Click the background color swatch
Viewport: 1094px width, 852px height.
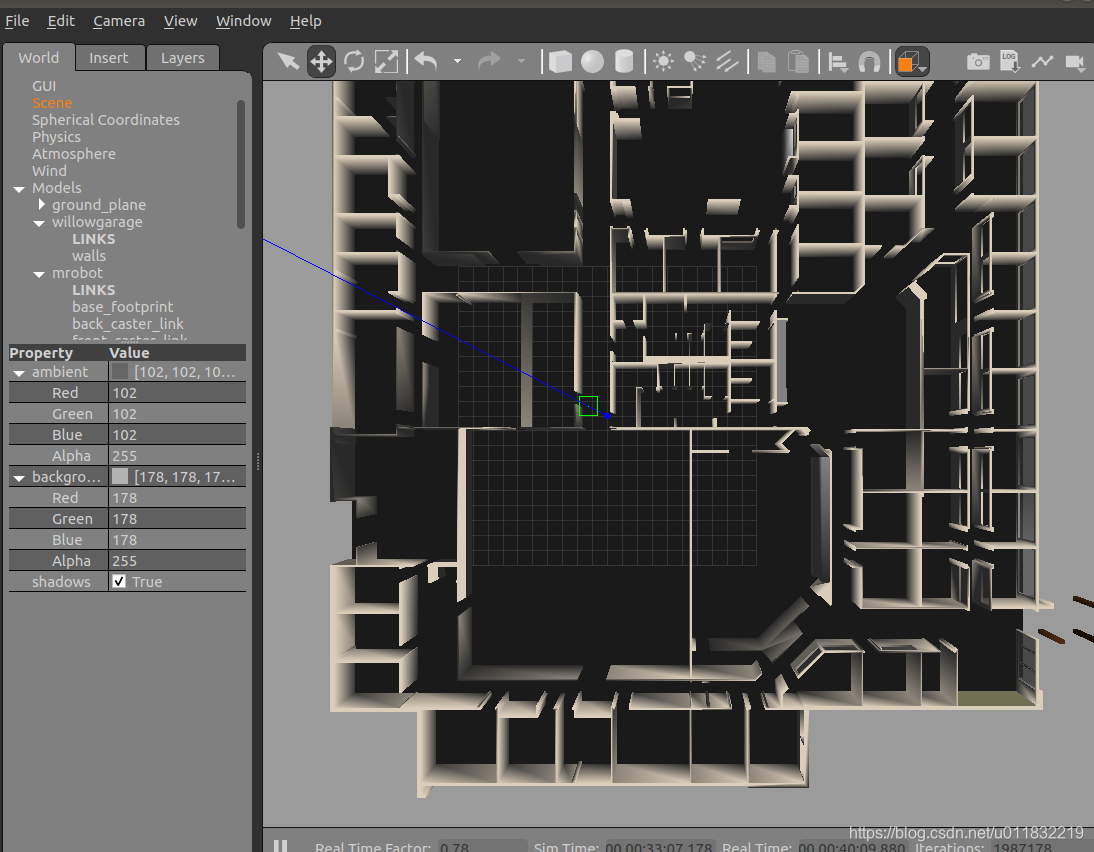[120, 476]
